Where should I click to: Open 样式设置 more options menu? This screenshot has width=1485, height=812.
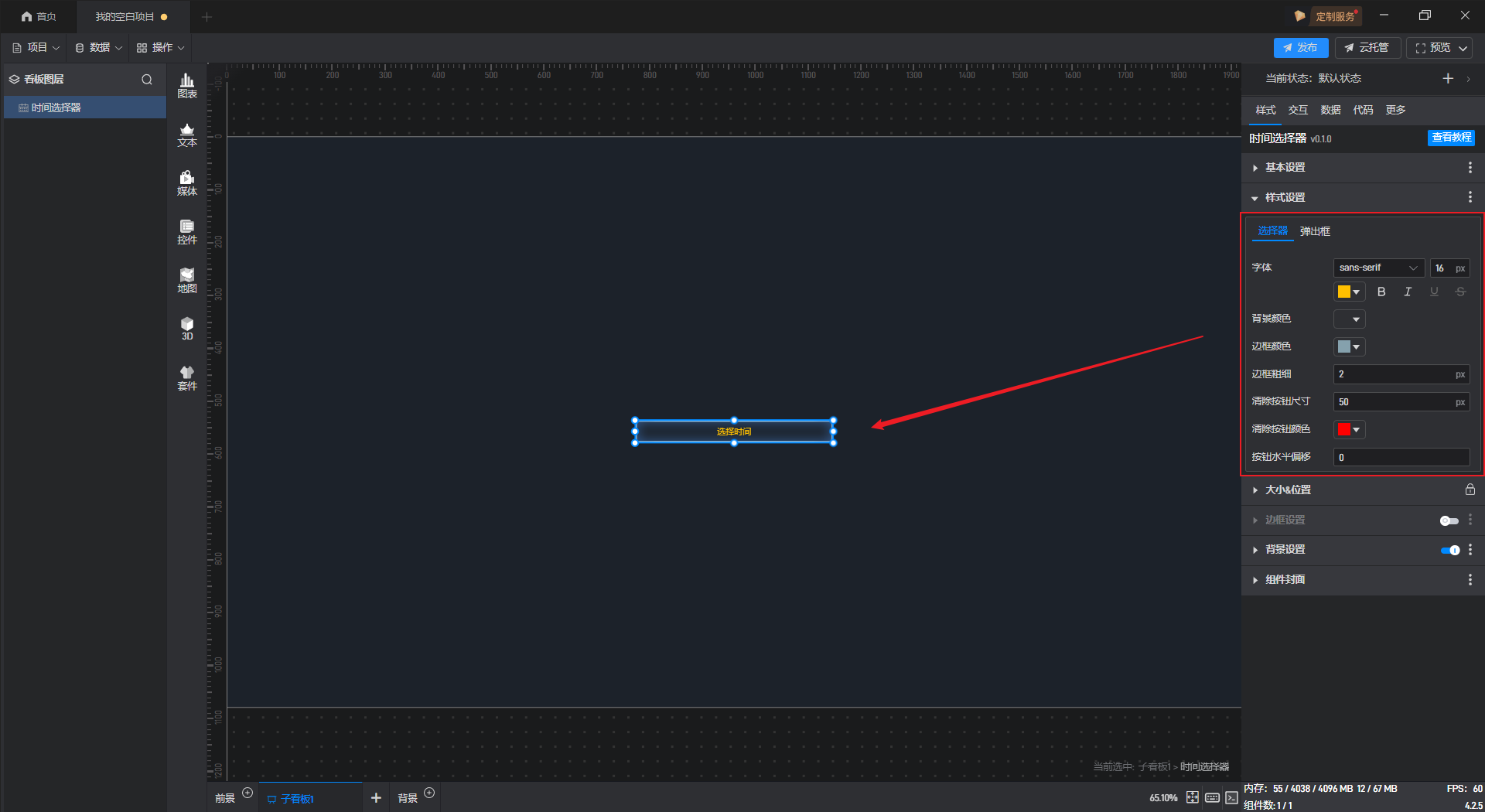[x=1470, y=197]
